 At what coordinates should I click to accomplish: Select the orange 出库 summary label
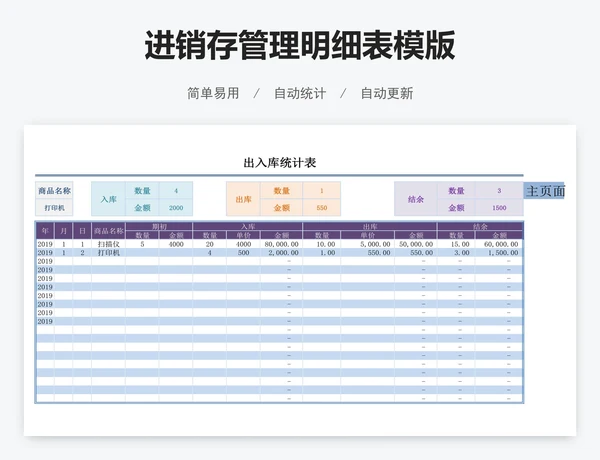pos(243,199)
